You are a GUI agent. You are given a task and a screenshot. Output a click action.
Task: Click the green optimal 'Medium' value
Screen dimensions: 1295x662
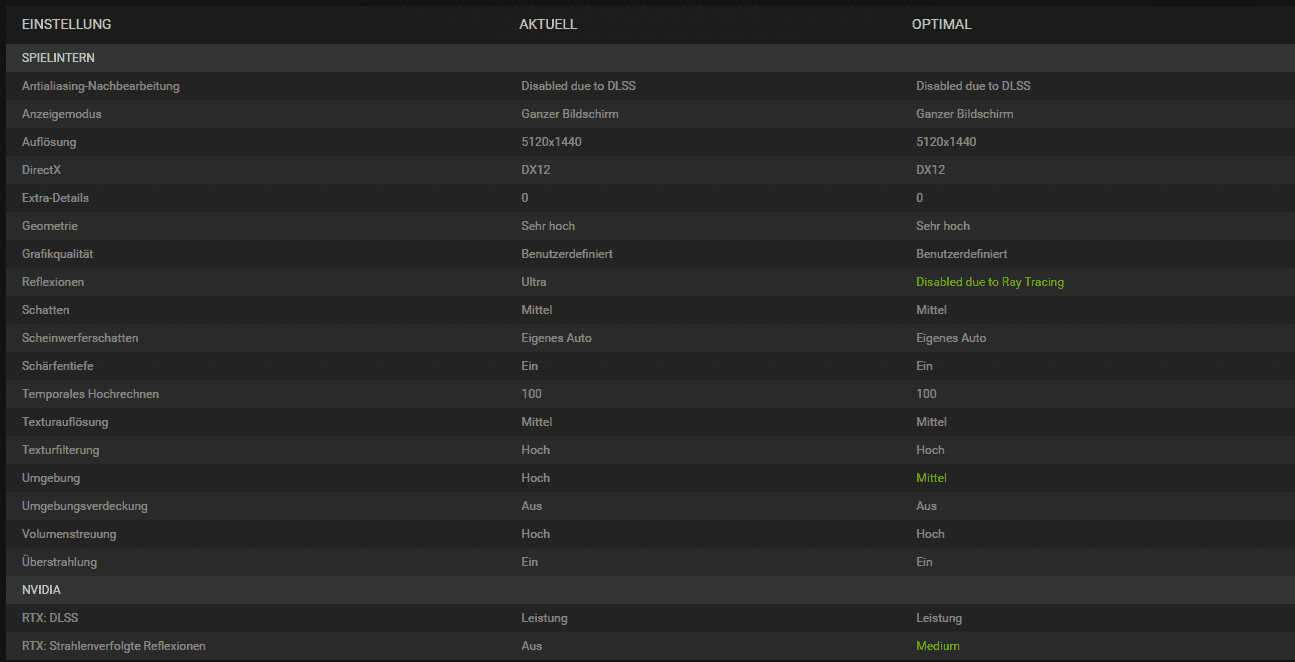click(937, 646)
